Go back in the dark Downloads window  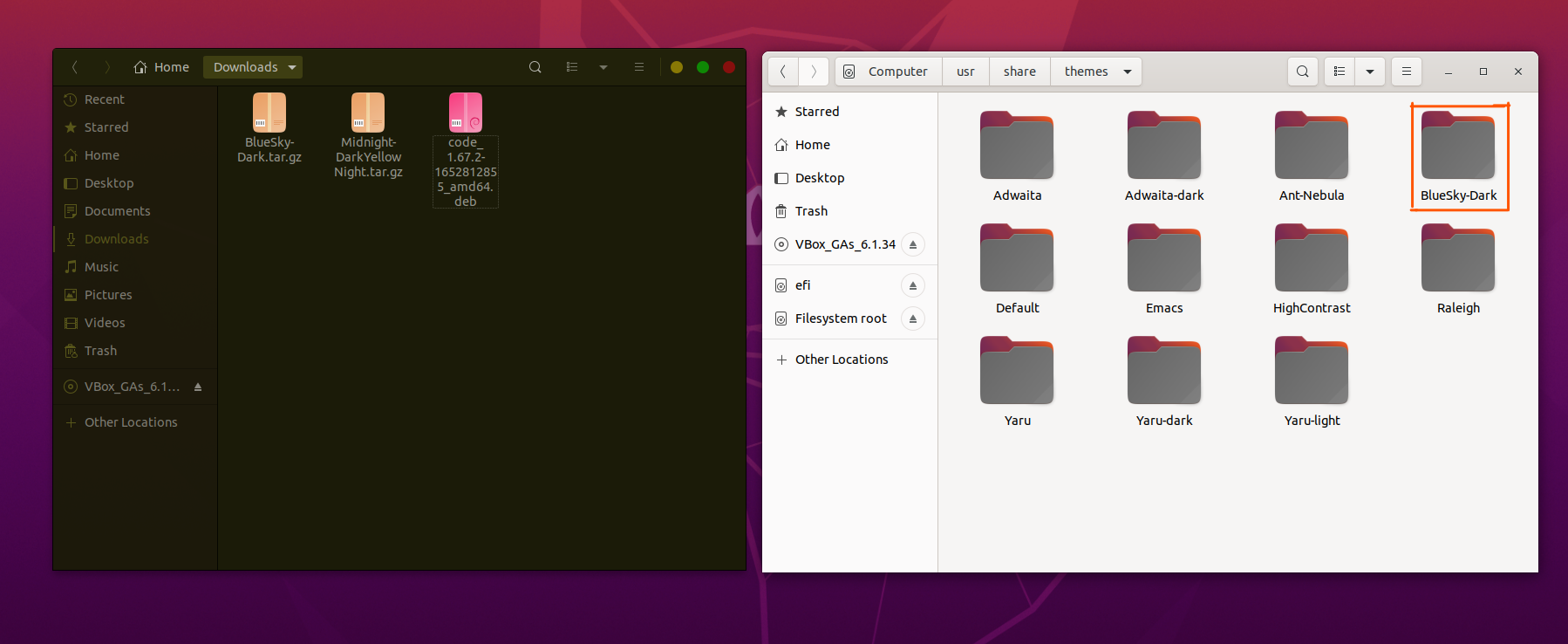click(75, 67)
